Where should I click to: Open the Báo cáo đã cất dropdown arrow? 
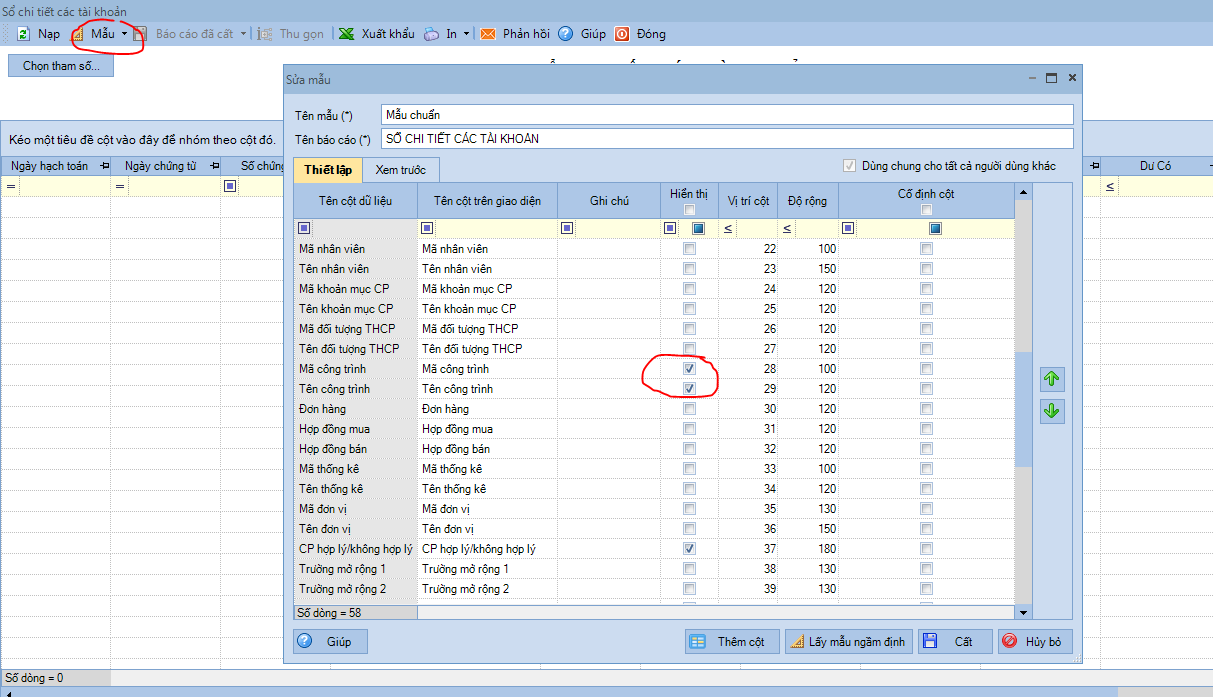coord(243,34)
